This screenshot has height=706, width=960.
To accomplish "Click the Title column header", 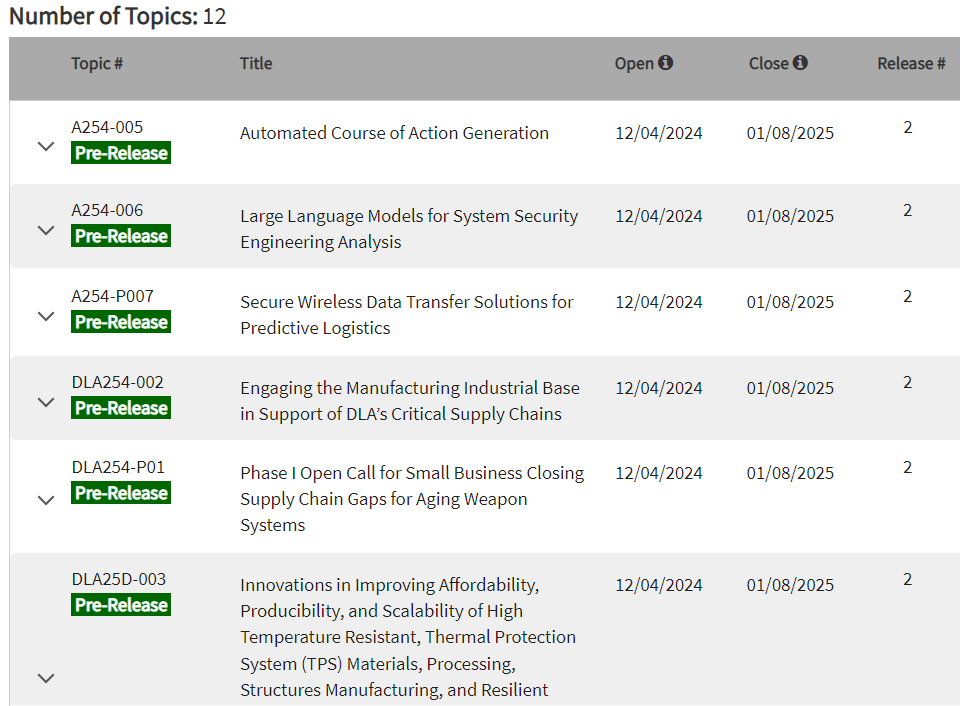I will pos(256,63).
